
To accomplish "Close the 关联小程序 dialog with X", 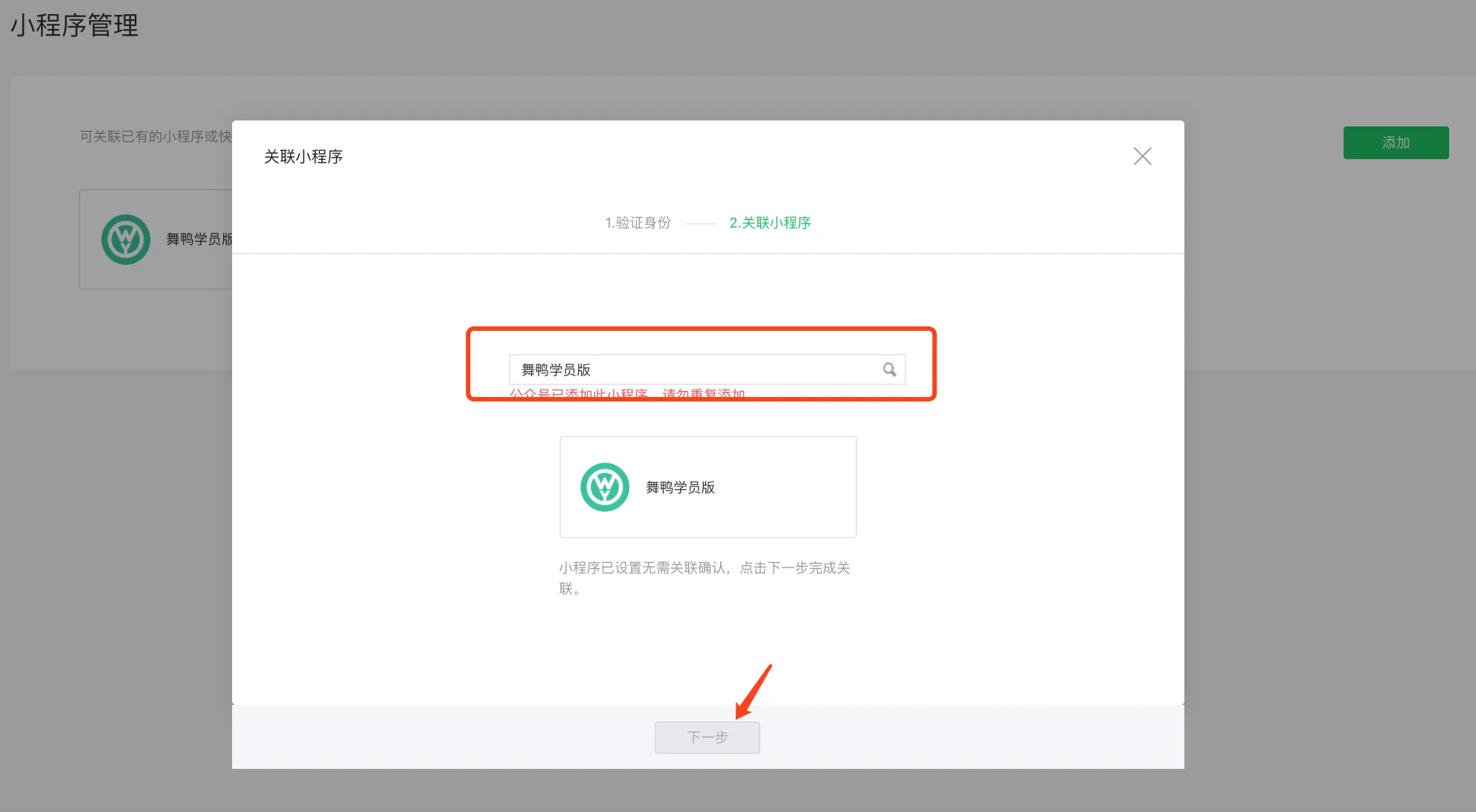I will coord(1142,156).
